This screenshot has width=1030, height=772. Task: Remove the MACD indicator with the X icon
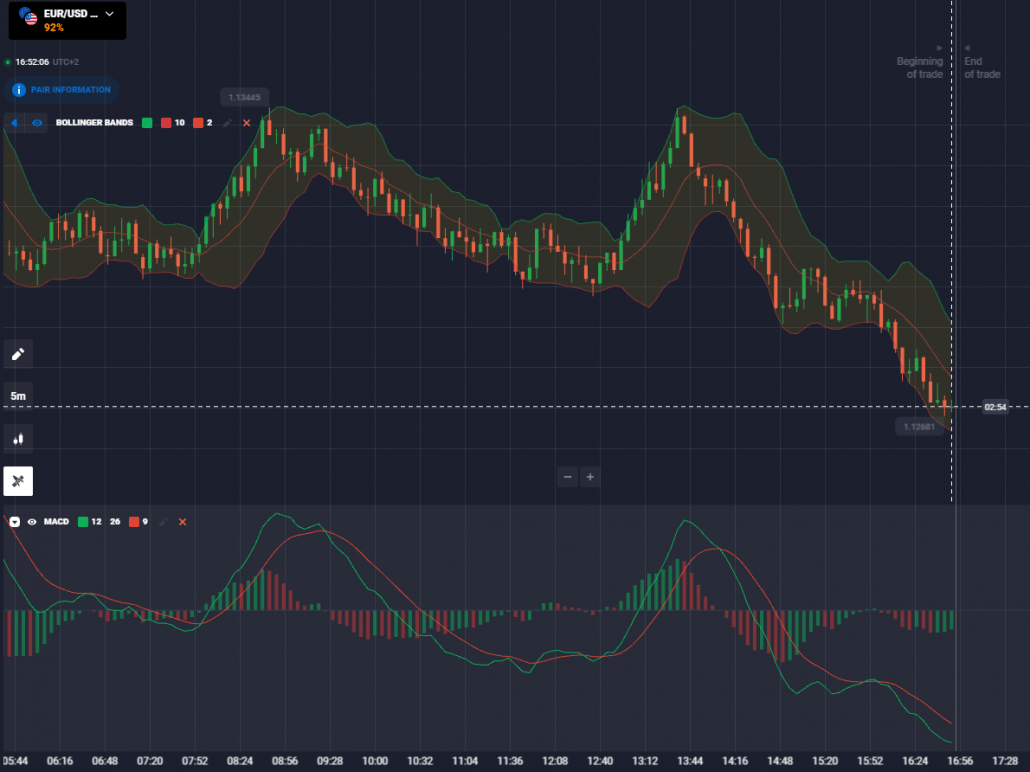182,521
